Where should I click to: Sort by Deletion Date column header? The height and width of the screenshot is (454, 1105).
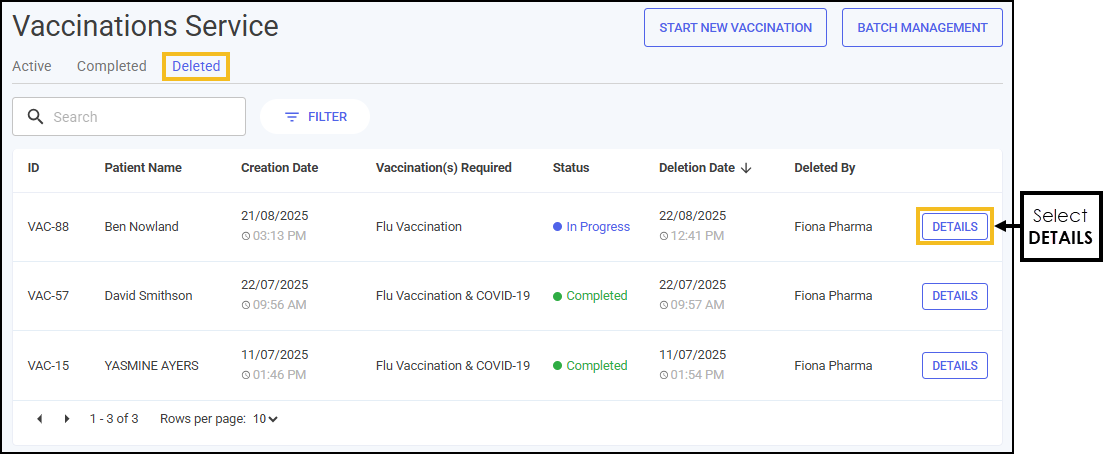(696, 168)
